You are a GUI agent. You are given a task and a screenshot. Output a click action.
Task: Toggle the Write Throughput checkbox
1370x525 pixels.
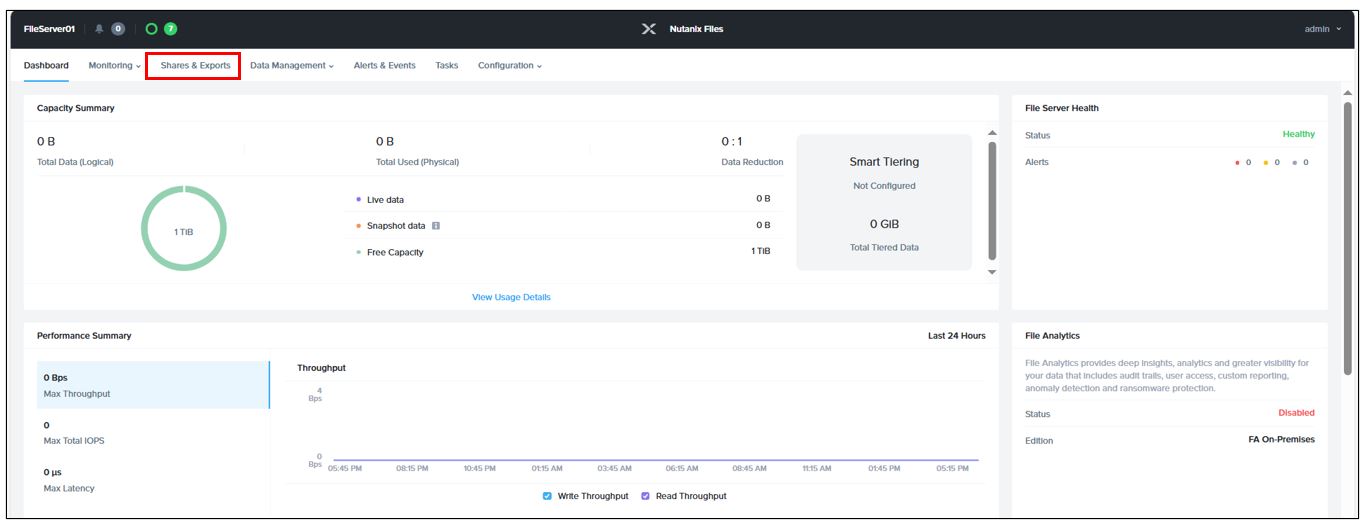tap(547, 496)
